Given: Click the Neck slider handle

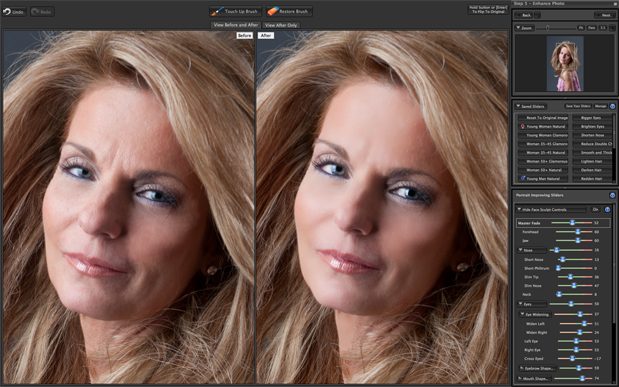Looking at the screenshot, I should (x=559, y=294).
